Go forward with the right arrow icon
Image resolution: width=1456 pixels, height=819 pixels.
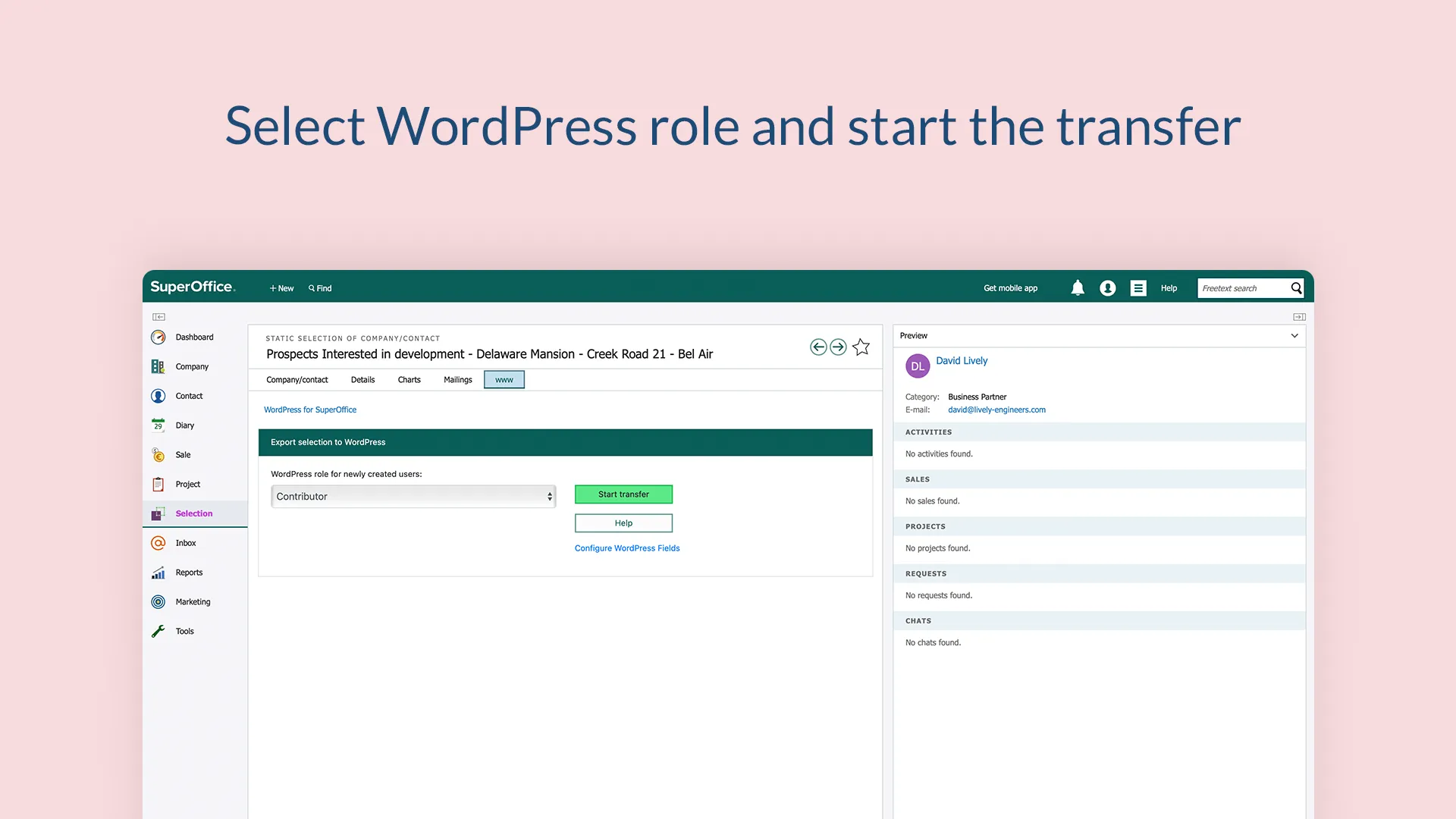pos(838,347)
